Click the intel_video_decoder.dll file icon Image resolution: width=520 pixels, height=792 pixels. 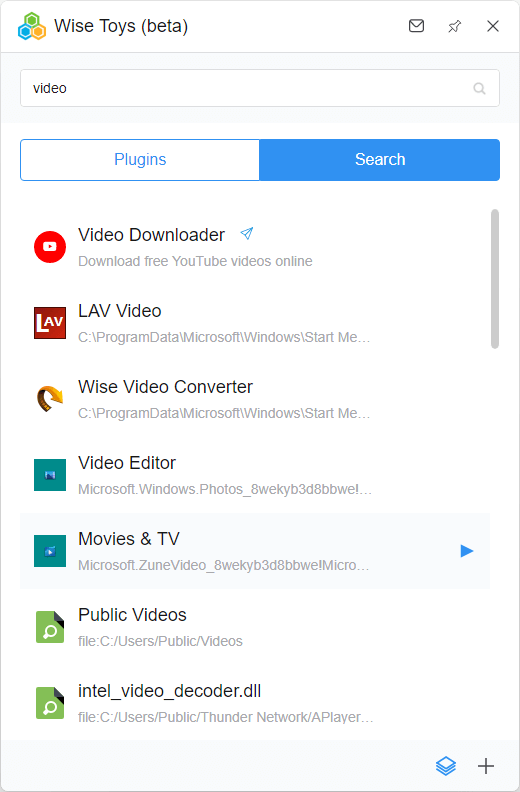point(50,703)
